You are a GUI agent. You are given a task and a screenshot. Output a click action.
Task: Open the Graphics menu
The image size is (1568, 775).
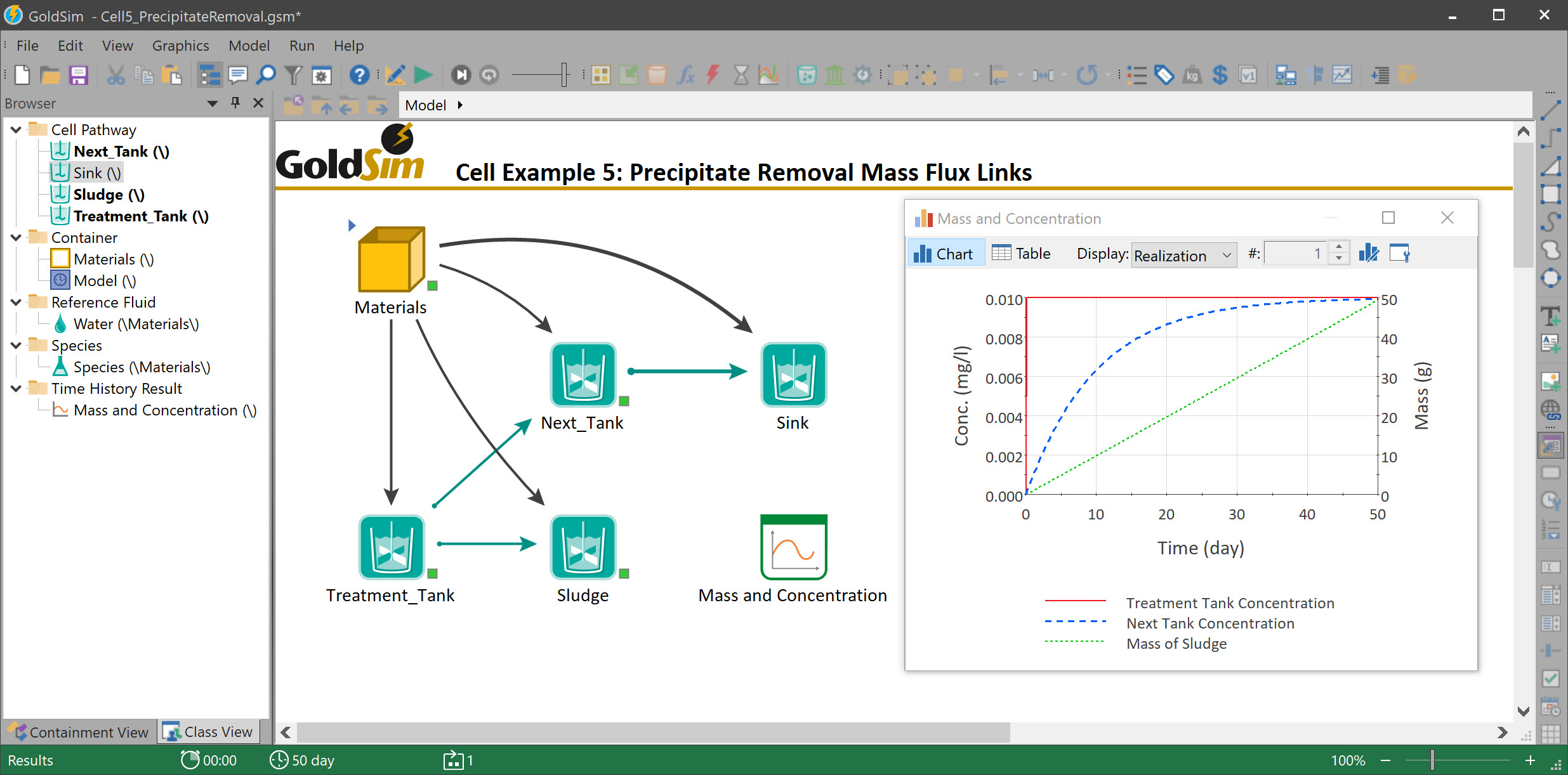[x=180, y=46]
